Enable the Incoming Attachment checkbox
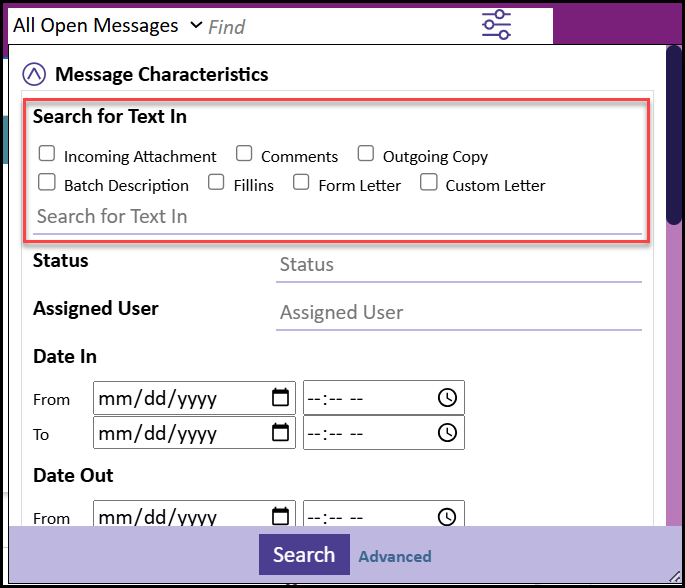 47,154
